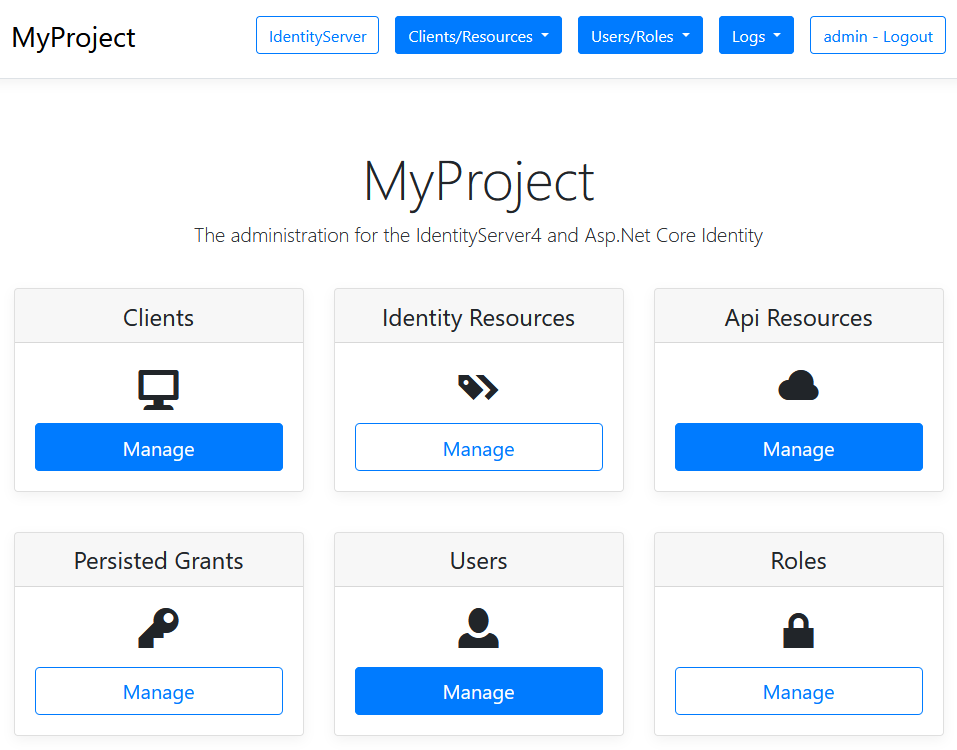The width and height of the screenshot is (957, 750).
Task: Manage Users
Action: pyautogui.click(x=478, y=691)
